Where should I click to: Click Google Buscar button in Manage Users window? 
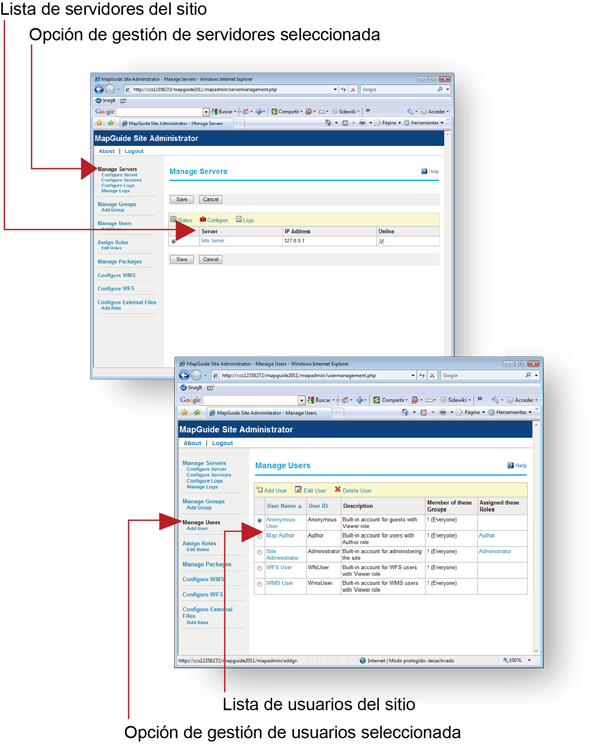319,400
